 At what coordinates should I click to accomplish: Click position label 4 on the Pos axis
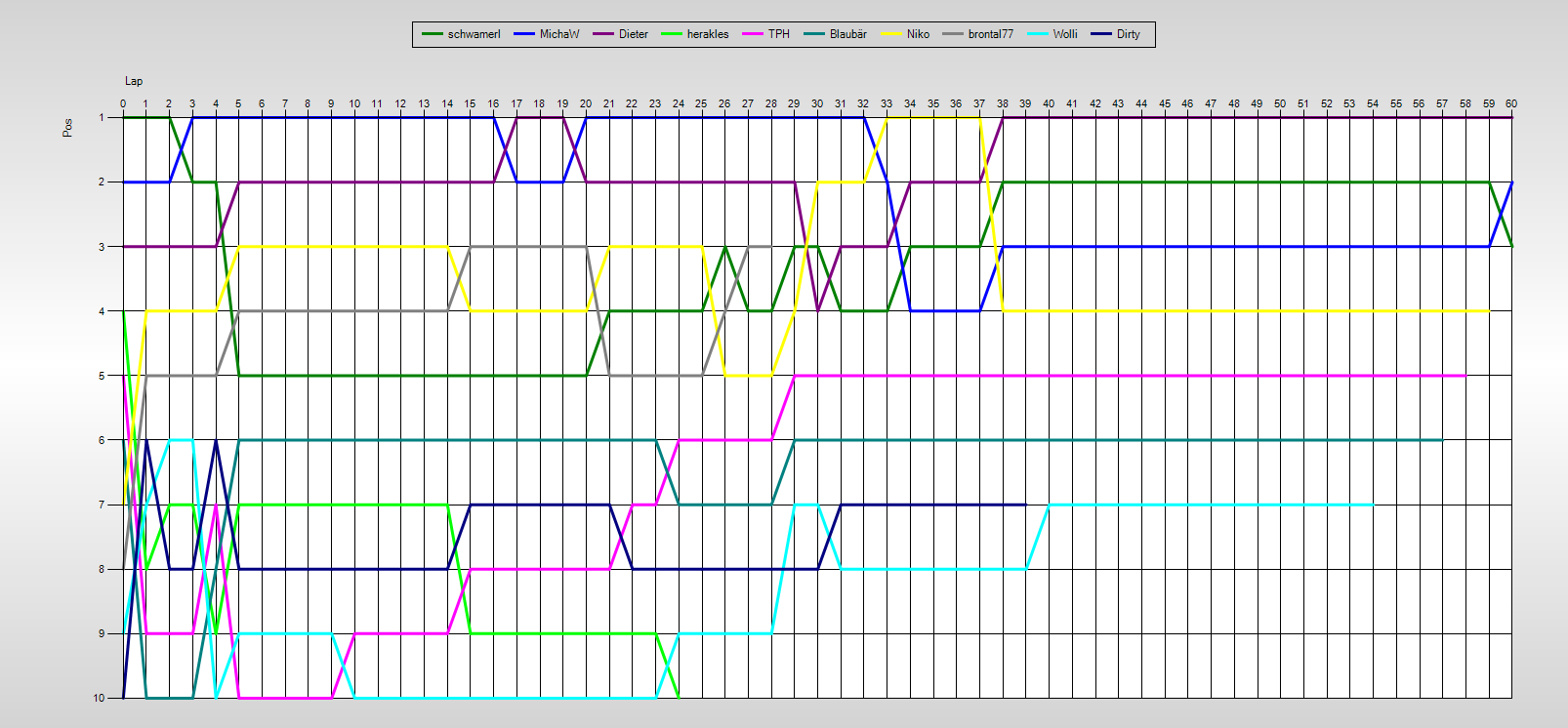point(102,311)
